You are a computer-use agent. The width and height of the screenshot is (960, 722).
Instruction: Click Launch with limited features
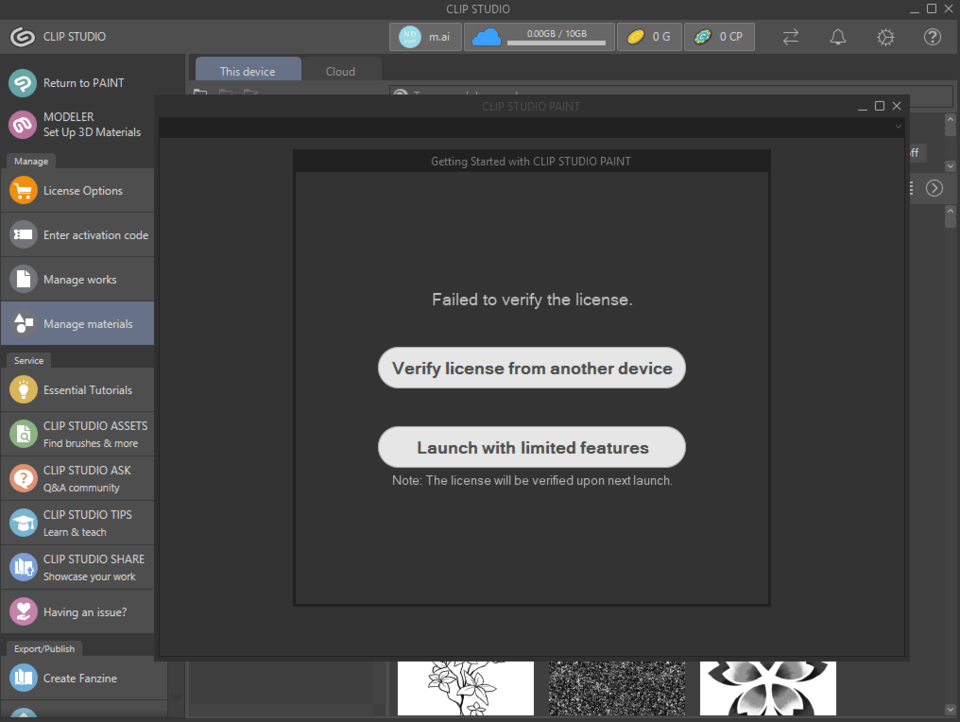click(x=531, y=447)
